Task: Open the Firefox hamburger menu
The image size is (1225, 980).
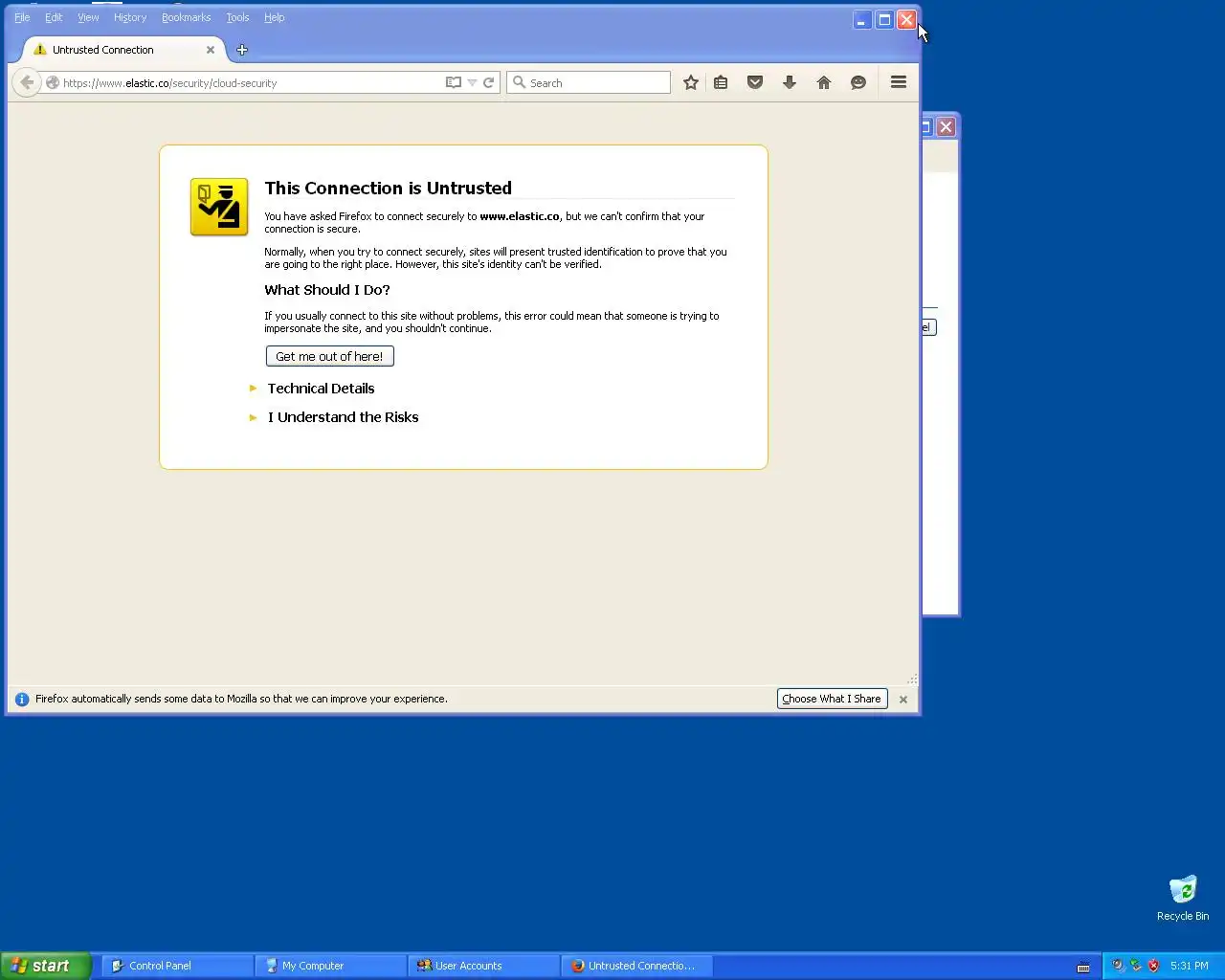Action: pyautogui.click(x=899, y=82)
